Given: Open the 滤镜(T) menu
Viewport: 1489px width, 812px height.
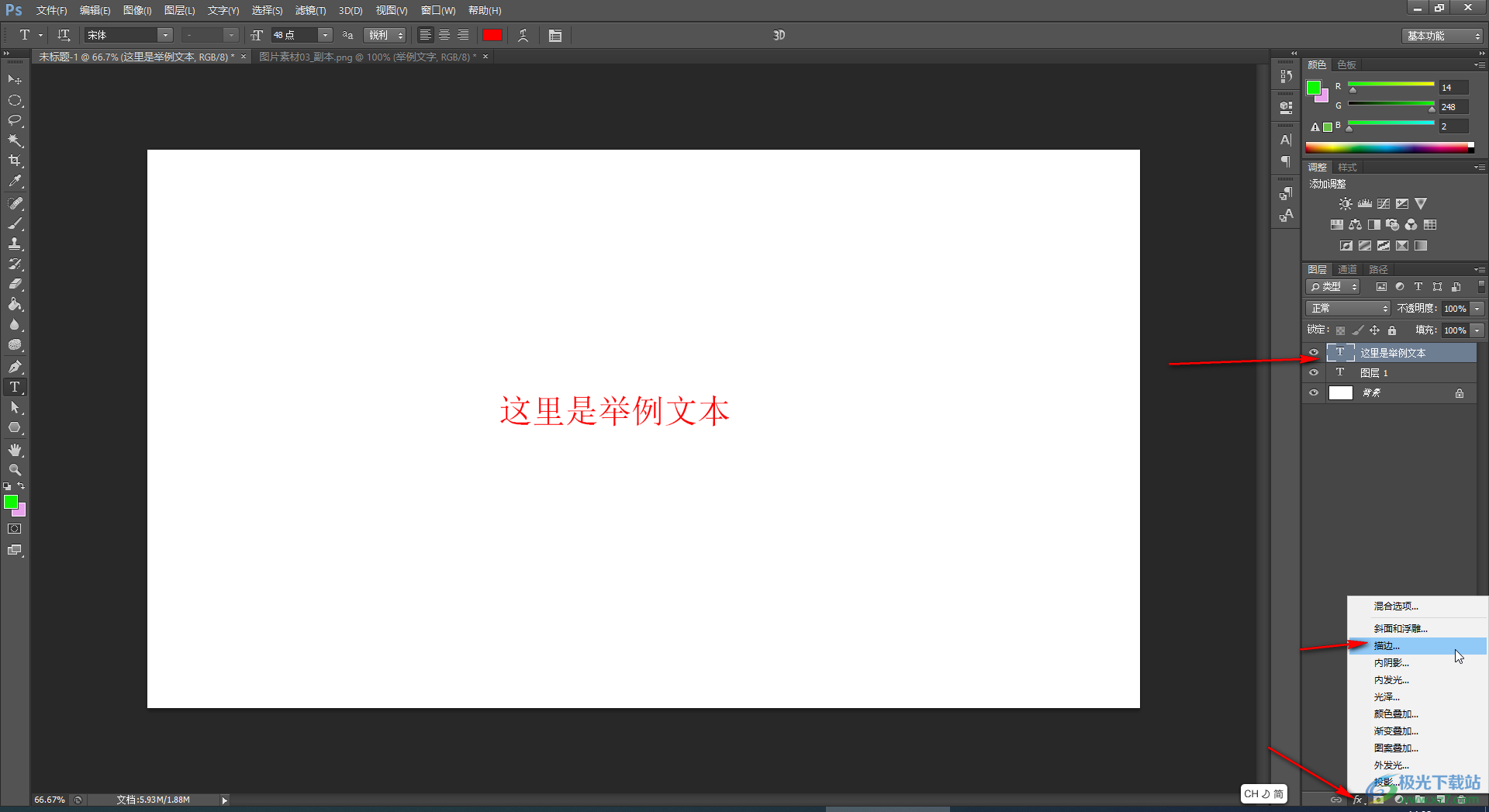Looking at the screenshot, I should coord(310,11).
